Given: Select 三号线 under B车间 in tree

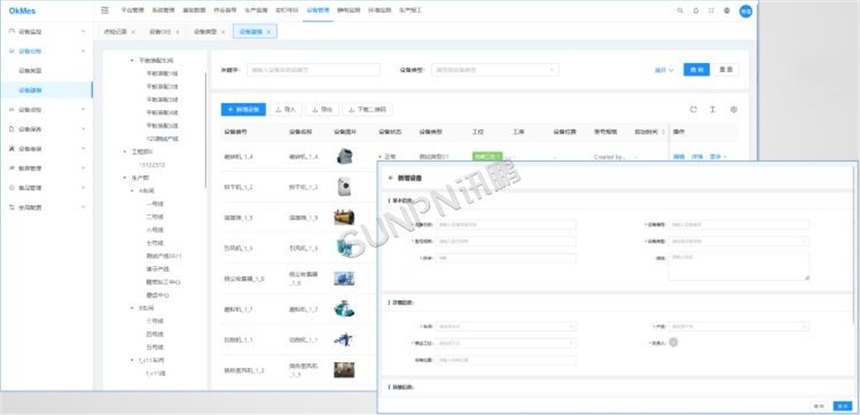Looking at the screenshot, I should [155, 321].
